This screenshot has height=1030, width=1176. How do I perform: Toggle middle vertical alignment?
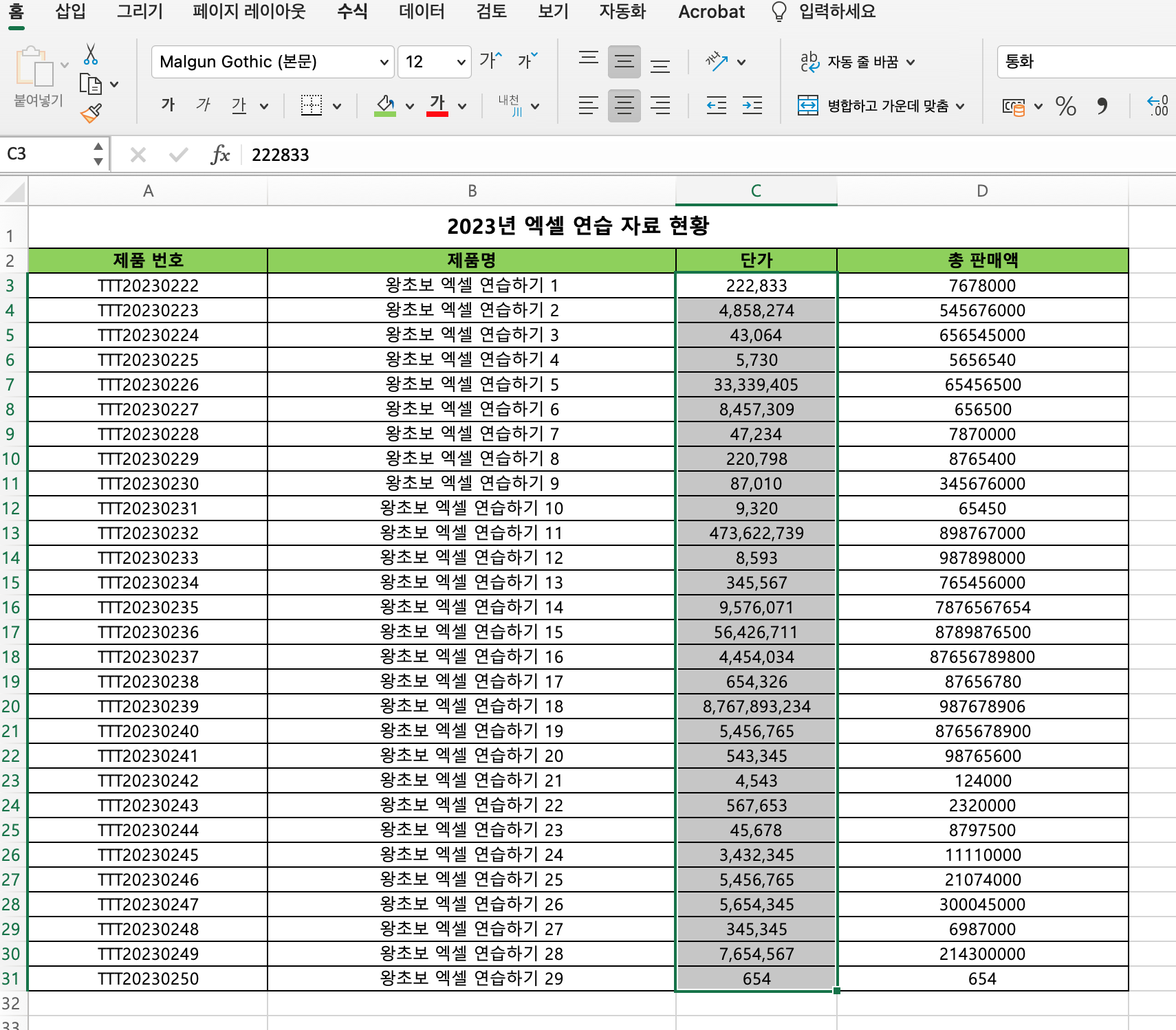[624, 61]
